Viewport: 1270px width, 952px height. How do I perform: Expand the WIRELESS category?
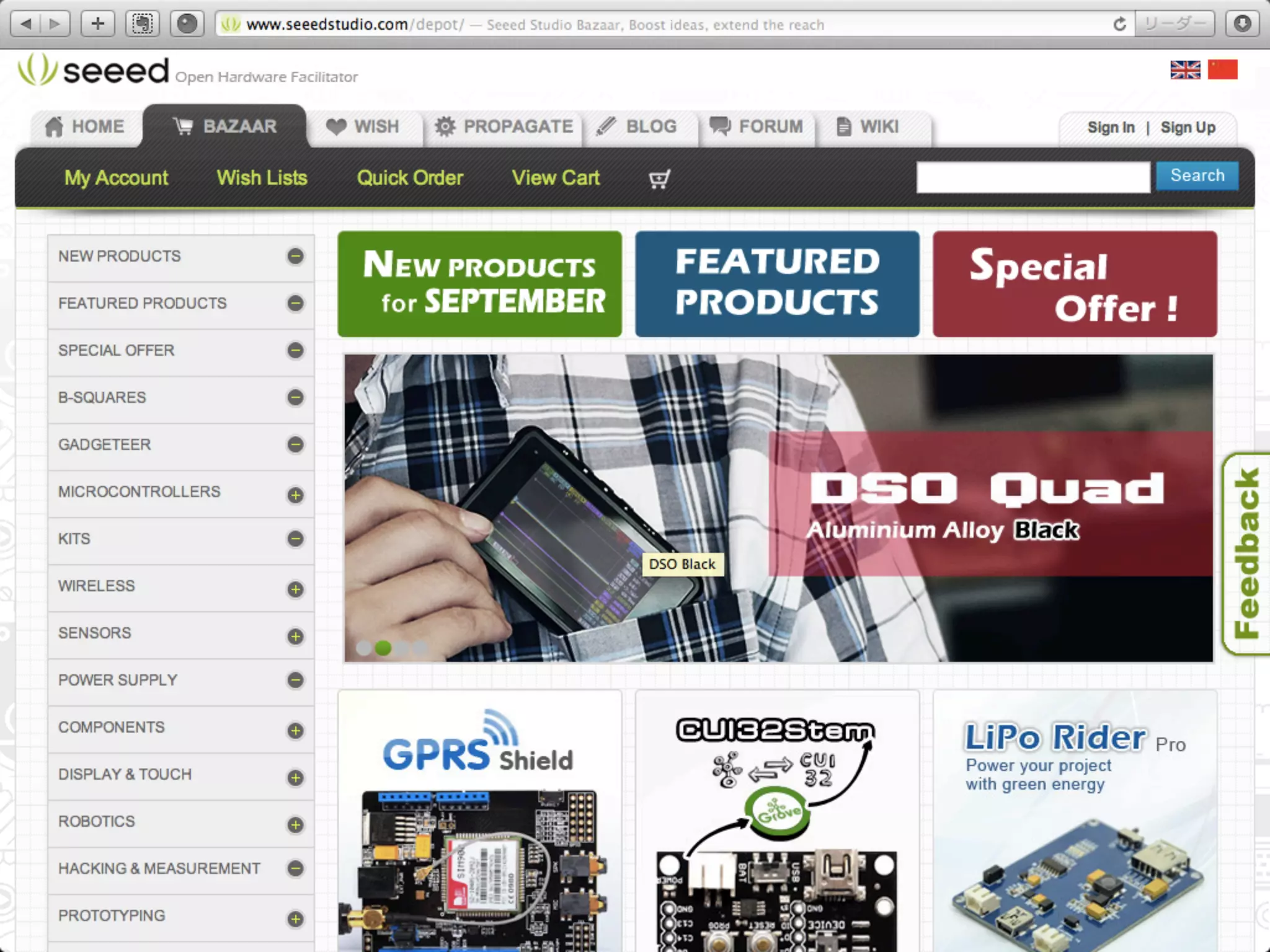[295, 589]
